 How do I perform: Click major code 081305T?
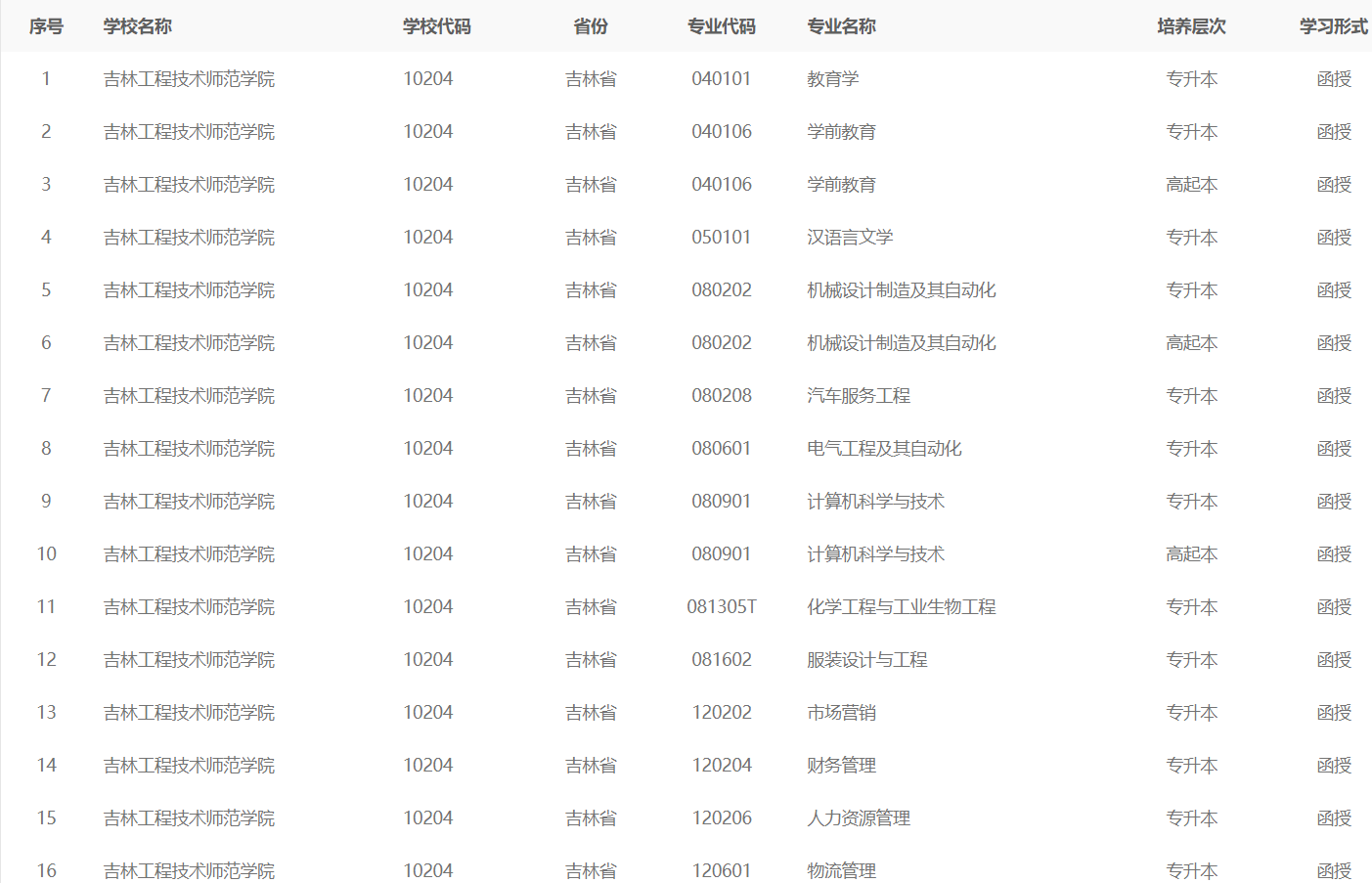pyautogui.click(x=722, y=607)
